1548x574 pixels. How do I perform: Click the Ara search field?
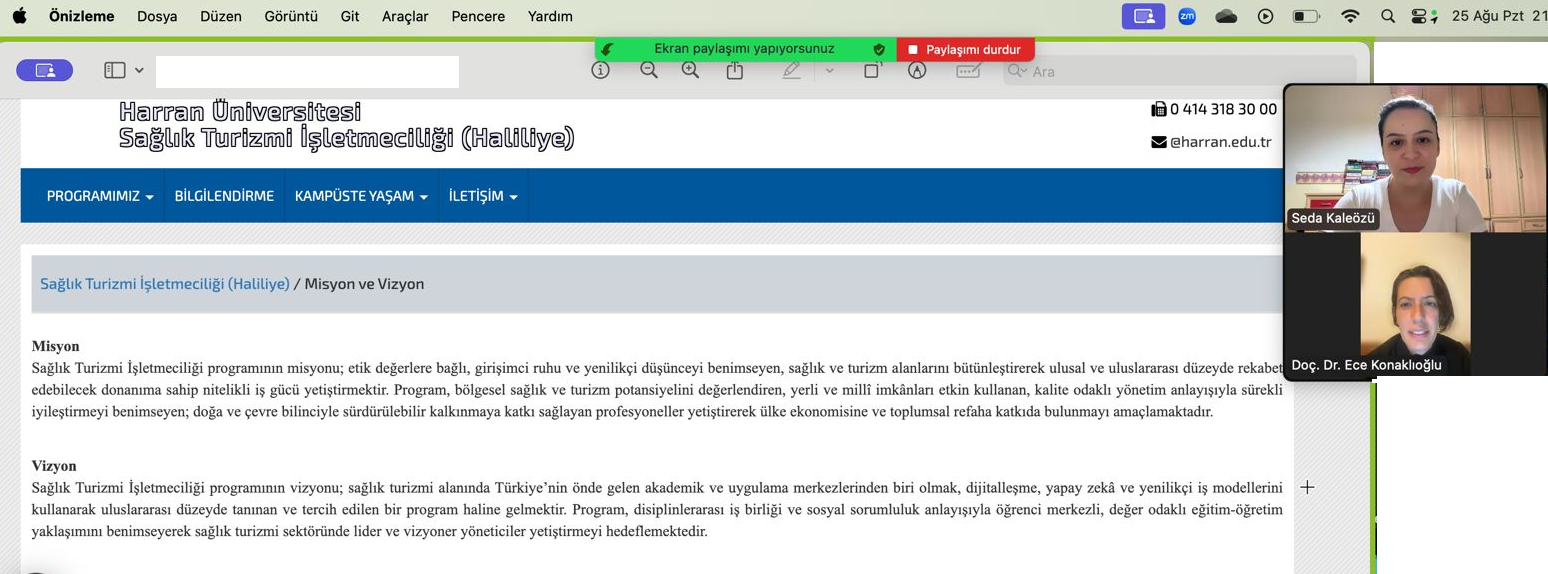click(1180, 71)
